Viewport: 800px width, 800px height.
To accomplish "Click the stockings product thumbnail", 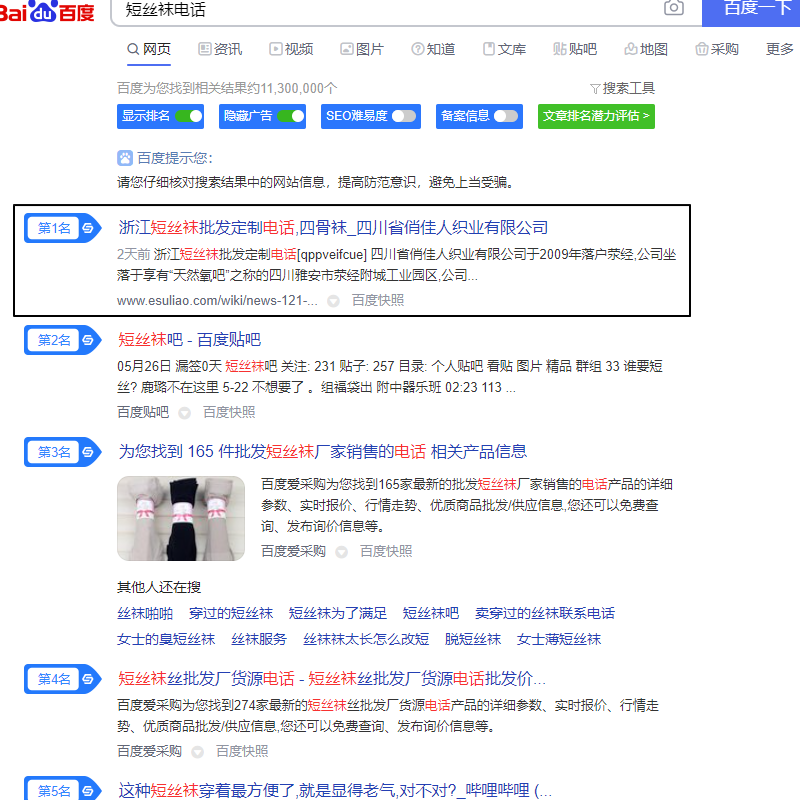I will [181, 518].
